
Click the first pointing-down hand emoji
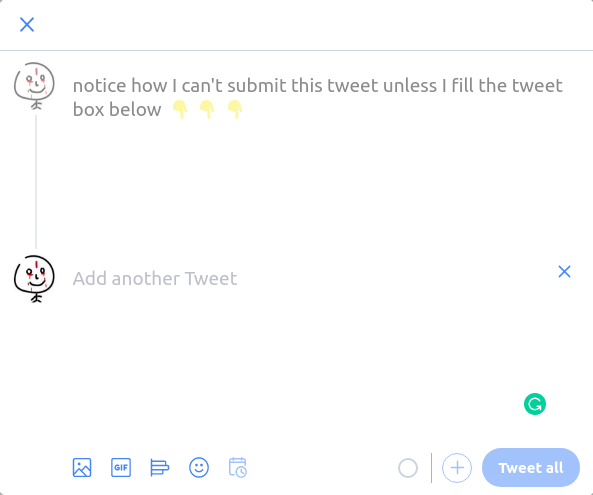point(180,110)
